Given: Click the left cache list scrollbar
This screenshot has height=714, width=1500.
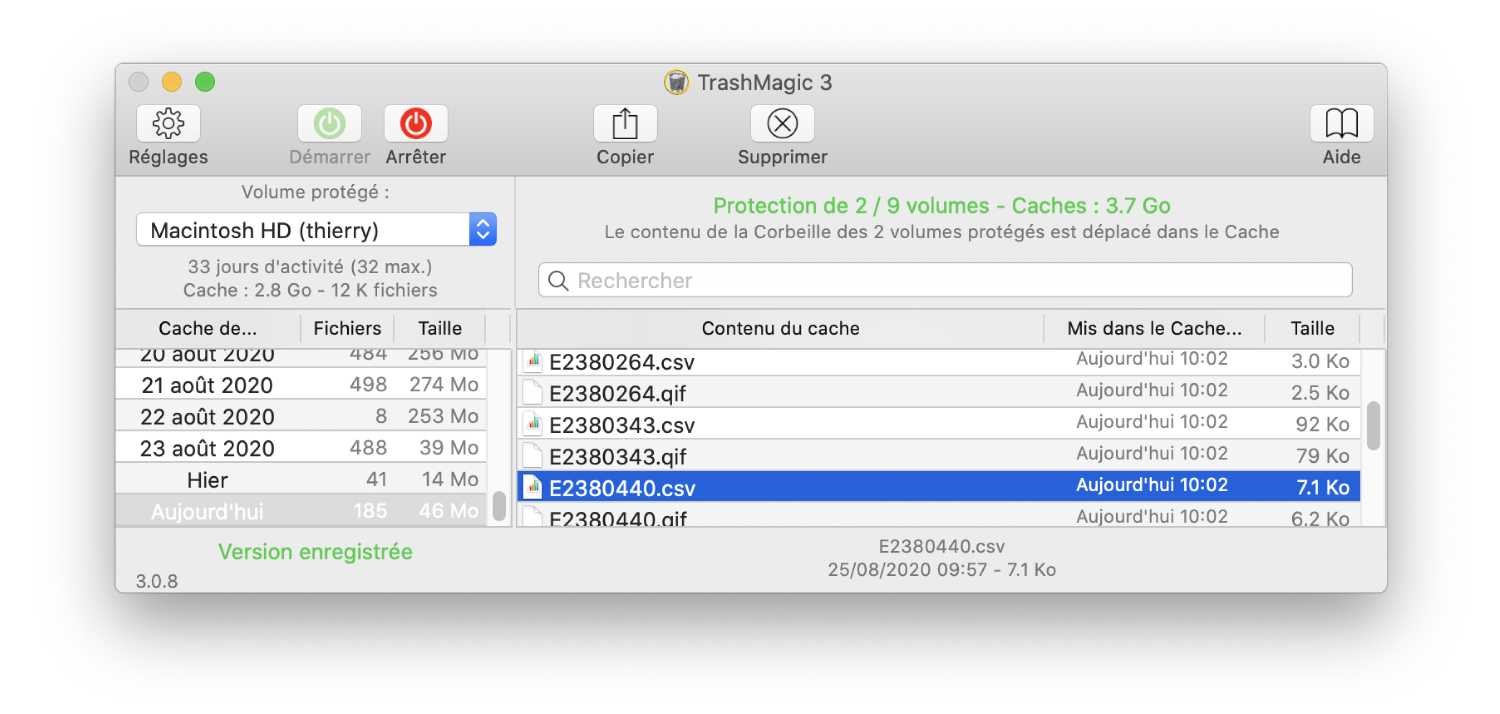Looking at the screenshot, I should [499, 506].
